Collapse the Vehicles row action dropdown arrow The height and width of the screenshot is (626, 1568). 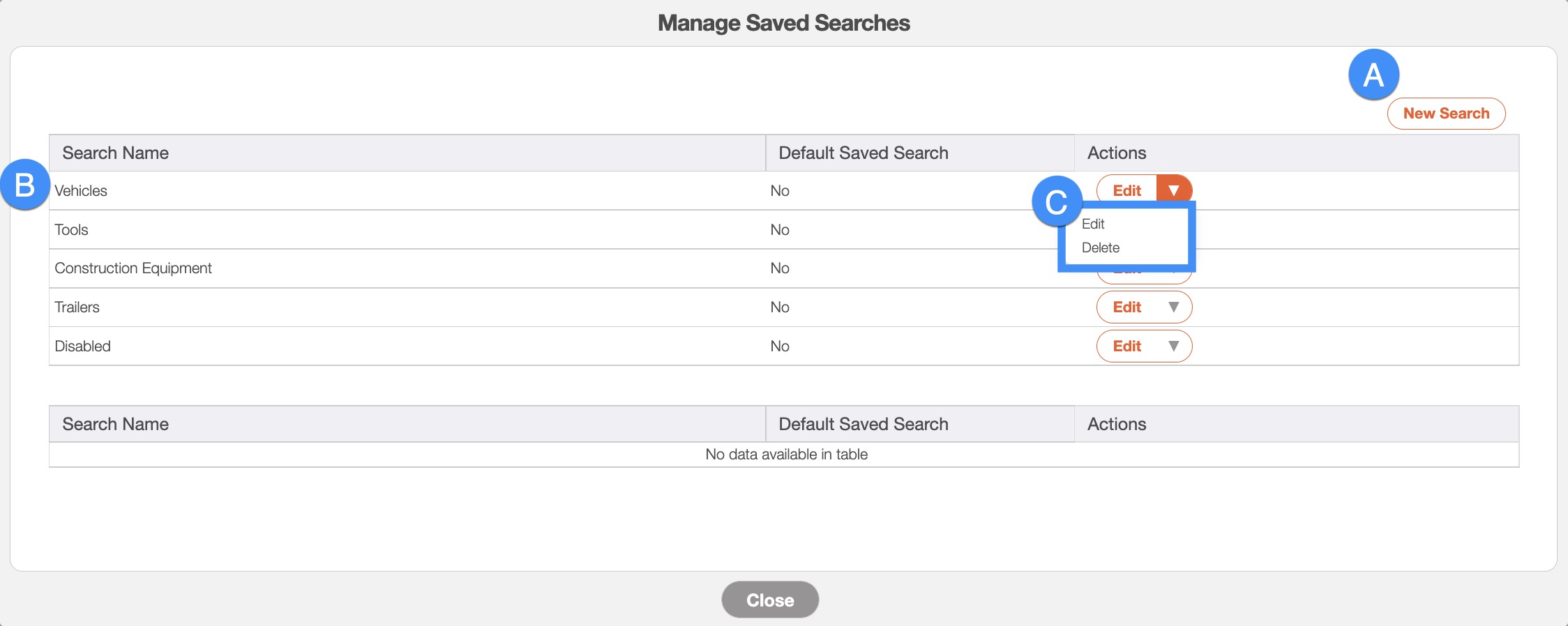1173,190
